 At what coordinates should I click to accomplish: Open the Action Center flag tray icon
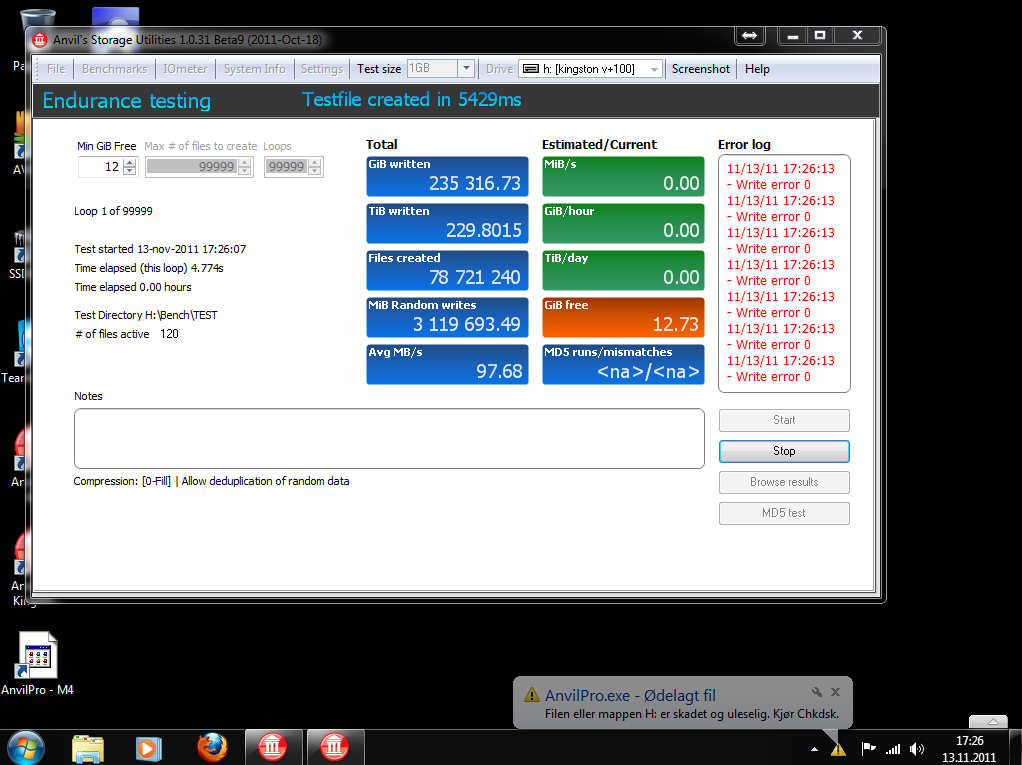pos(868,749)
